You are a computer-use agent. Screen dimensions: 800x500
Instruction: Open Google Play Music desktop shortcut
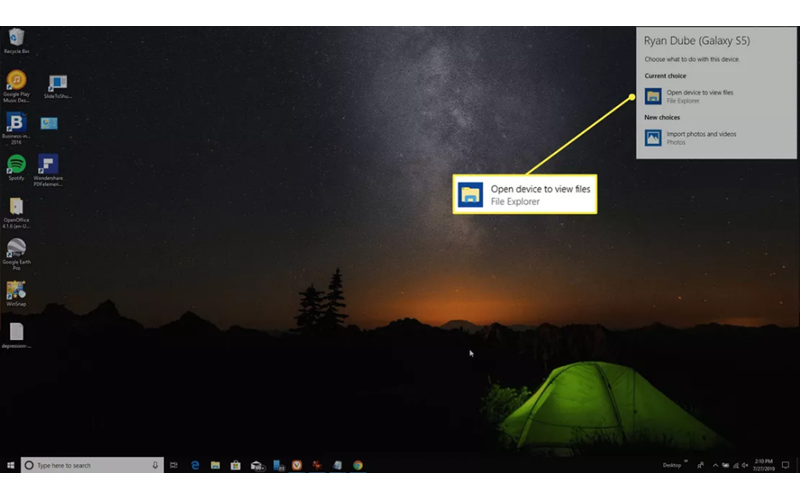coord(16,81)
